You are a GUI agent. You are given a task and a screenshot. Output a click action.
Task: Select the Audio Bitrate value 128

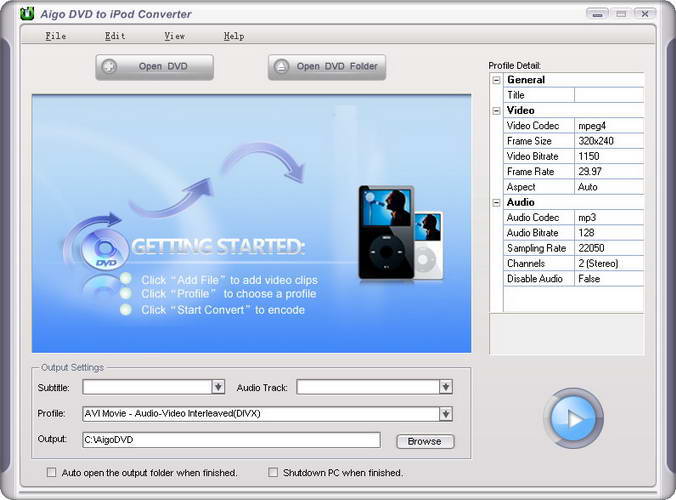pyautogui.click(x=609, y=233)
